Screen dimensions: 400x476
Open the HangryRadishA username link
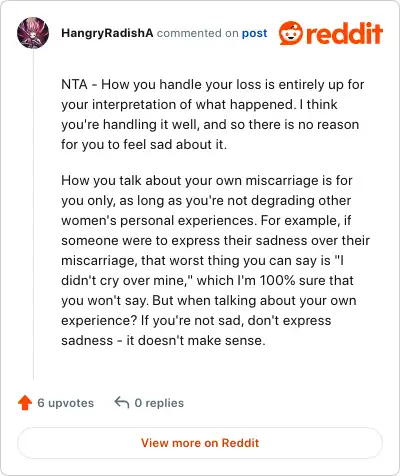click(x=107, y=33)
